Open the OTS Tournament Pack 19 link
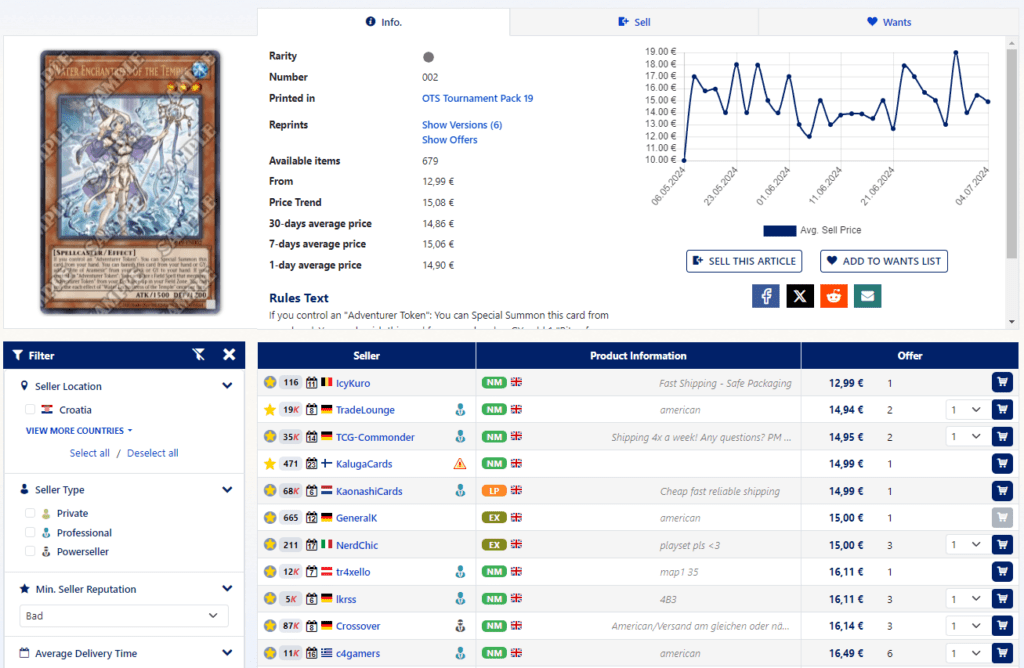 (x=477, y=99)
